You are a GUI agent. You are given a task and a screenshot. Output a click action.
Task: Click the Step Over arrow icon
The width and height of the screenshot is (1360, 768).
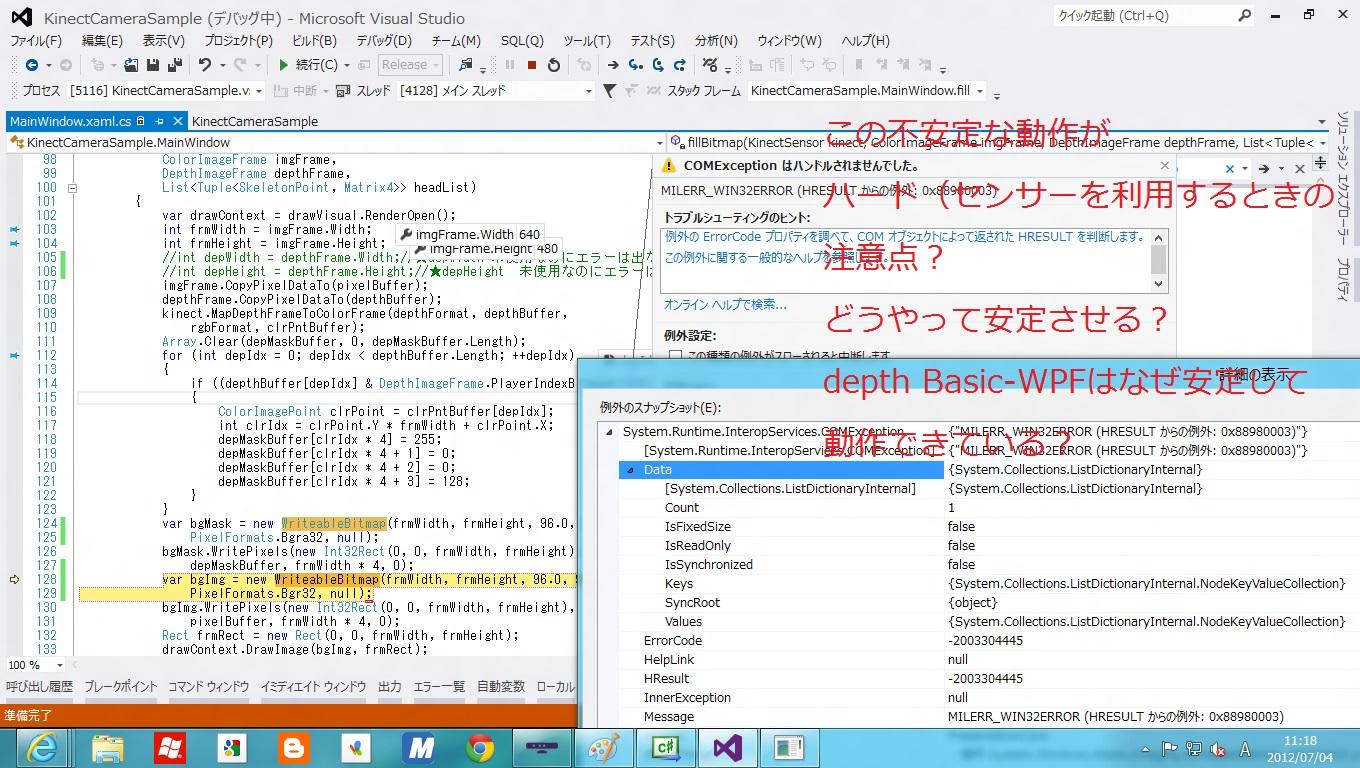(x=657, y=65)
